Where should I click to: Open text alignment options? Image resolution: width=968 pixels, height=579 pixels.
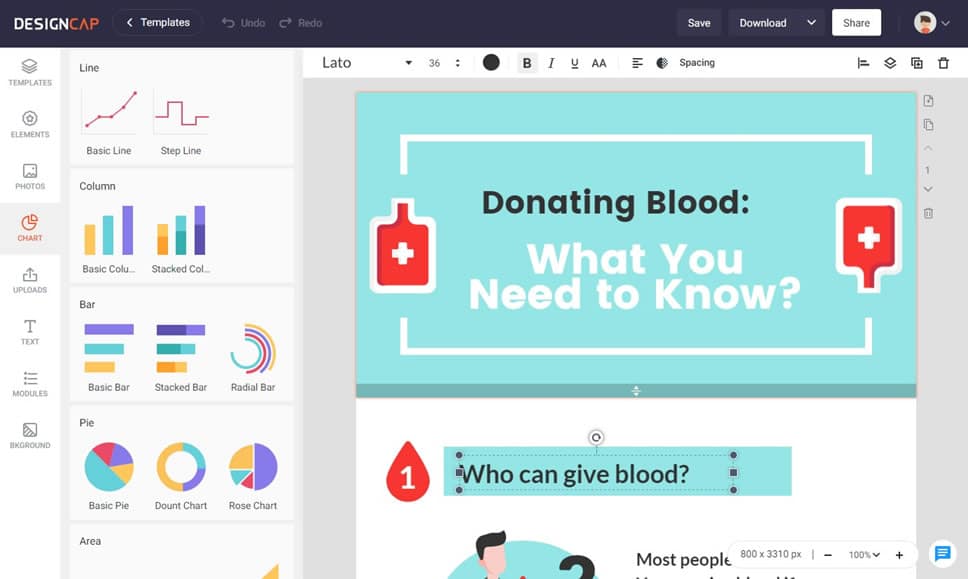pyautogui.click(x=637, y=63)
